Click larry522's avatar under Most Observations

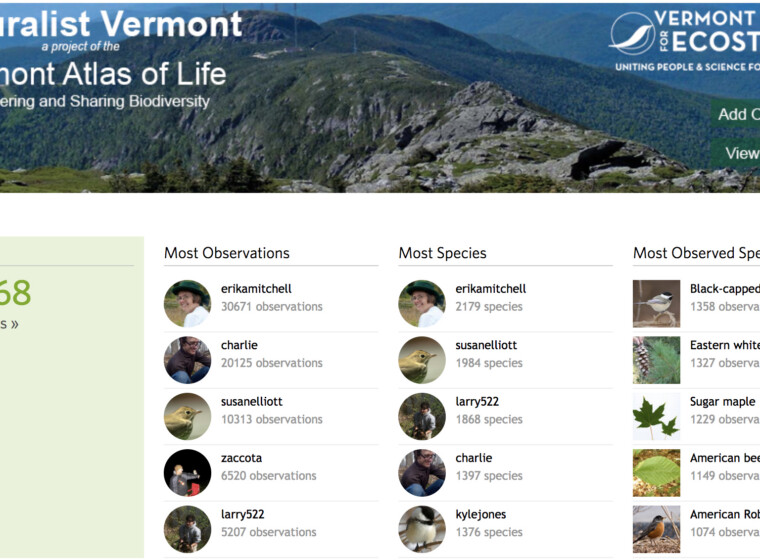(x=187, y=529)
